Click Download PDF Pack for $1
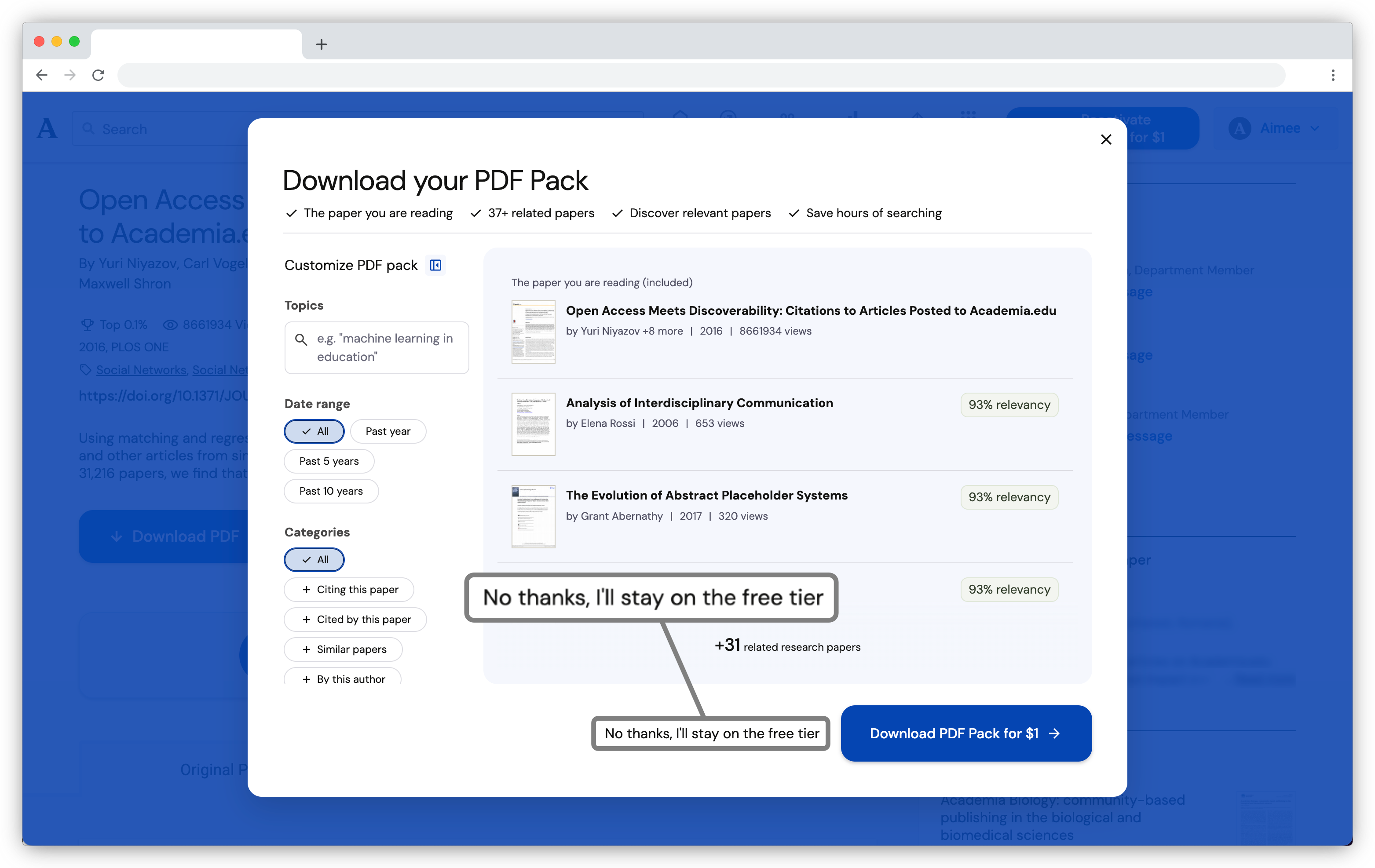The width and height of the screenshot is (1375, 868). click(966, 733)
